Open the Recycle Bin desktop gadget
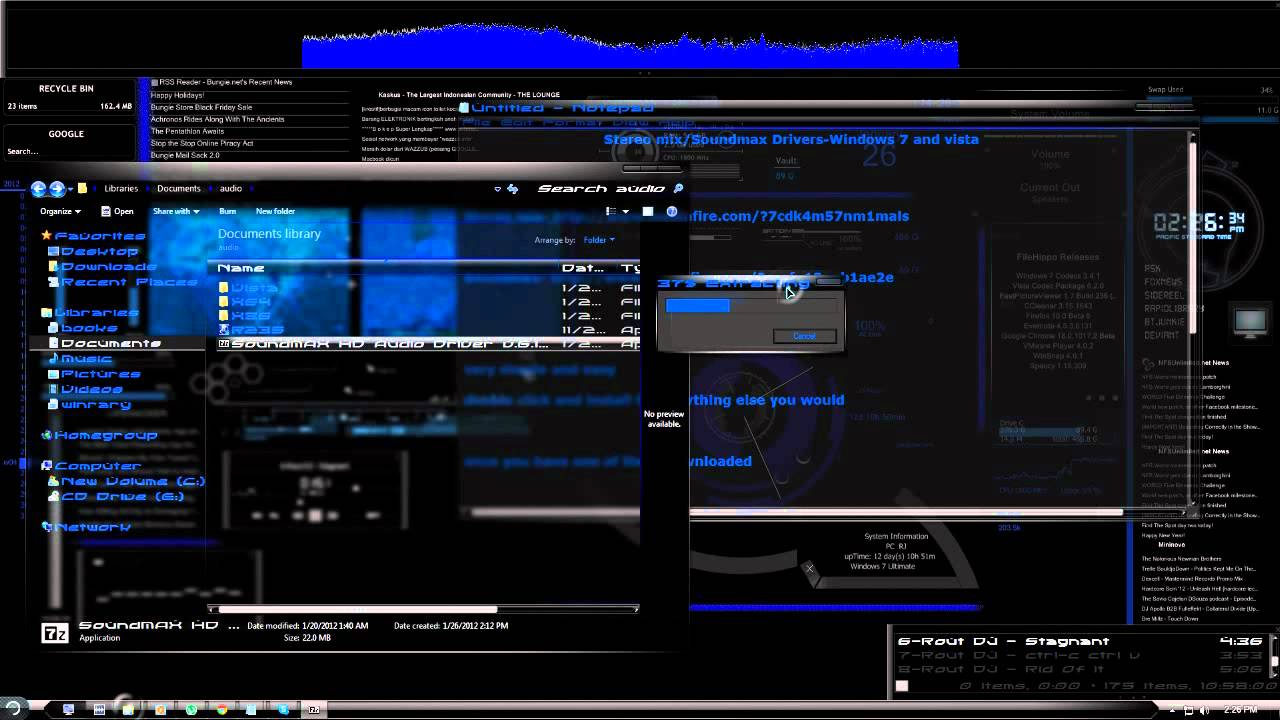 point(66,97)
